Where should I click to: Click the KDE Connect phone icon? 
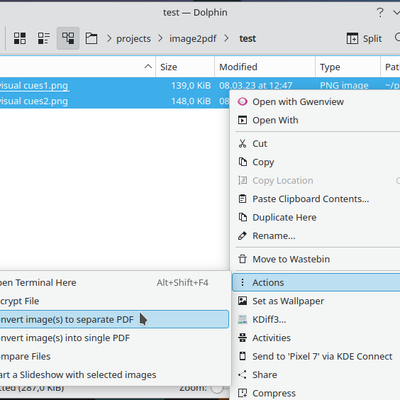[242, 356]
